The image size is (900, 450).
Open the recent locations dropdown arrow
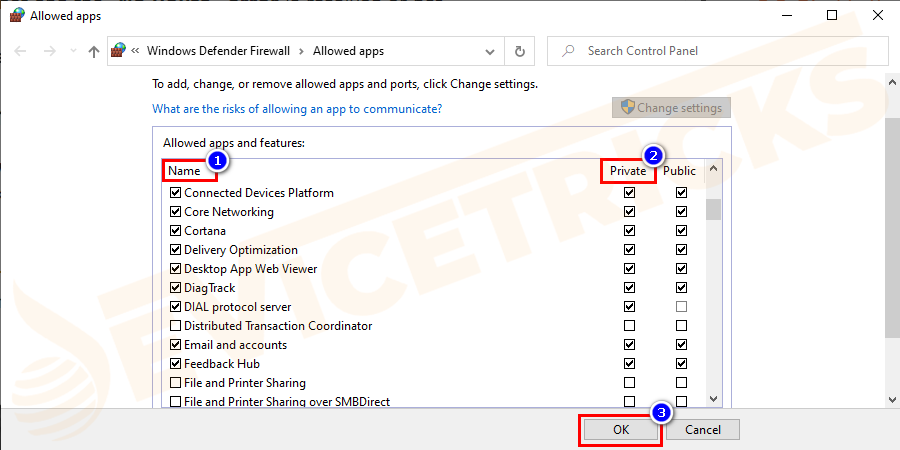coord(73,51)
